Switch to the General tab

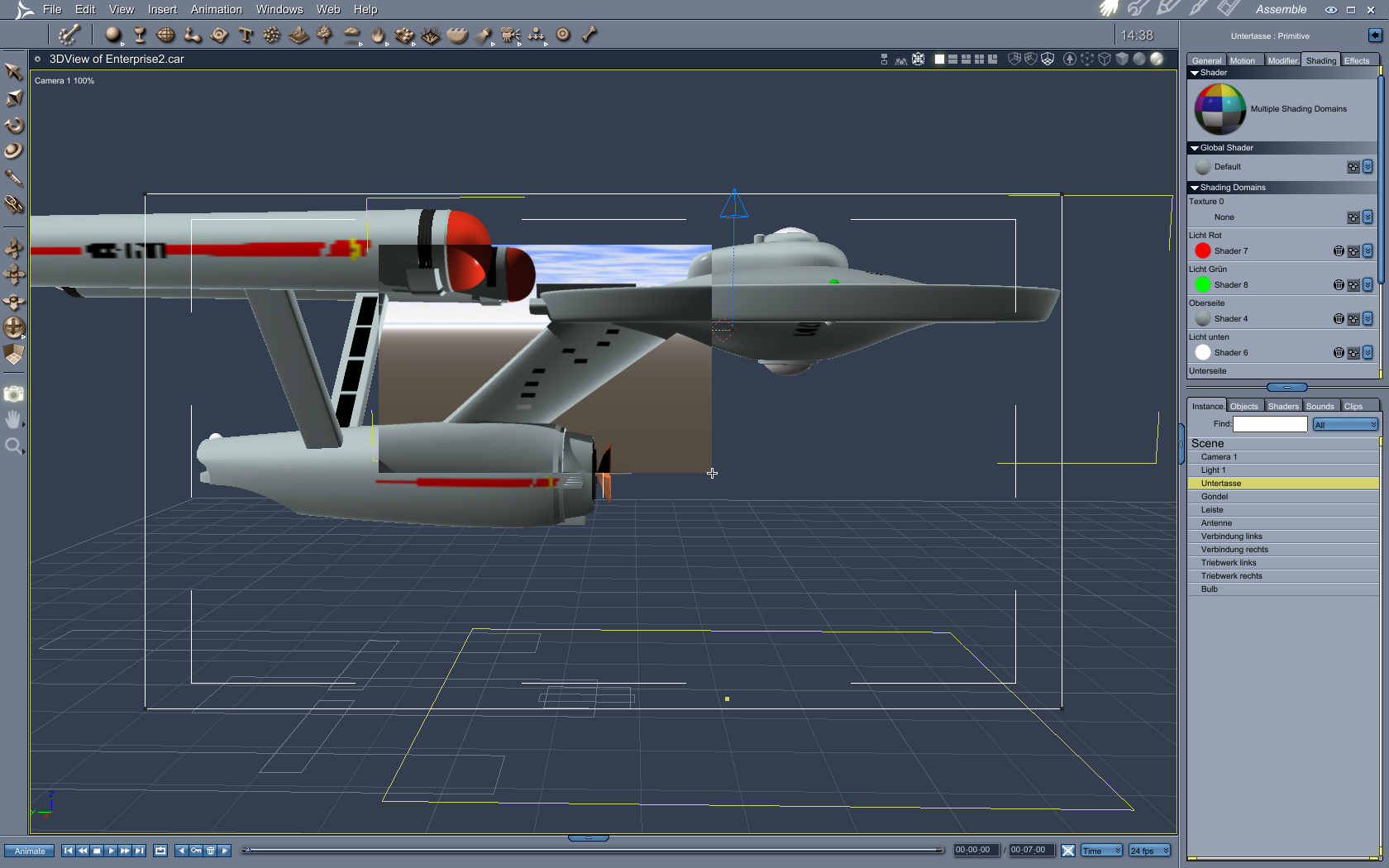(1206, 60)
